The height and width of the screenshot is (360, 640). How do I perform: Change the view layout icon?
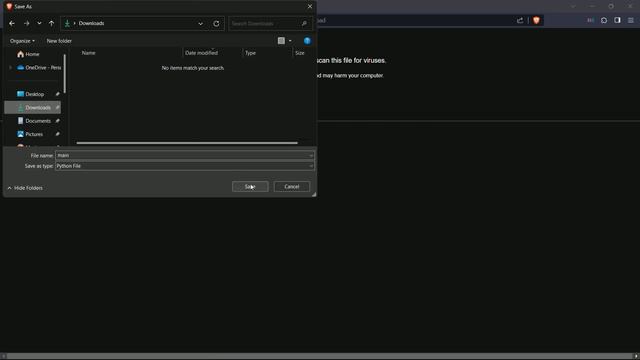coord(281,41)
